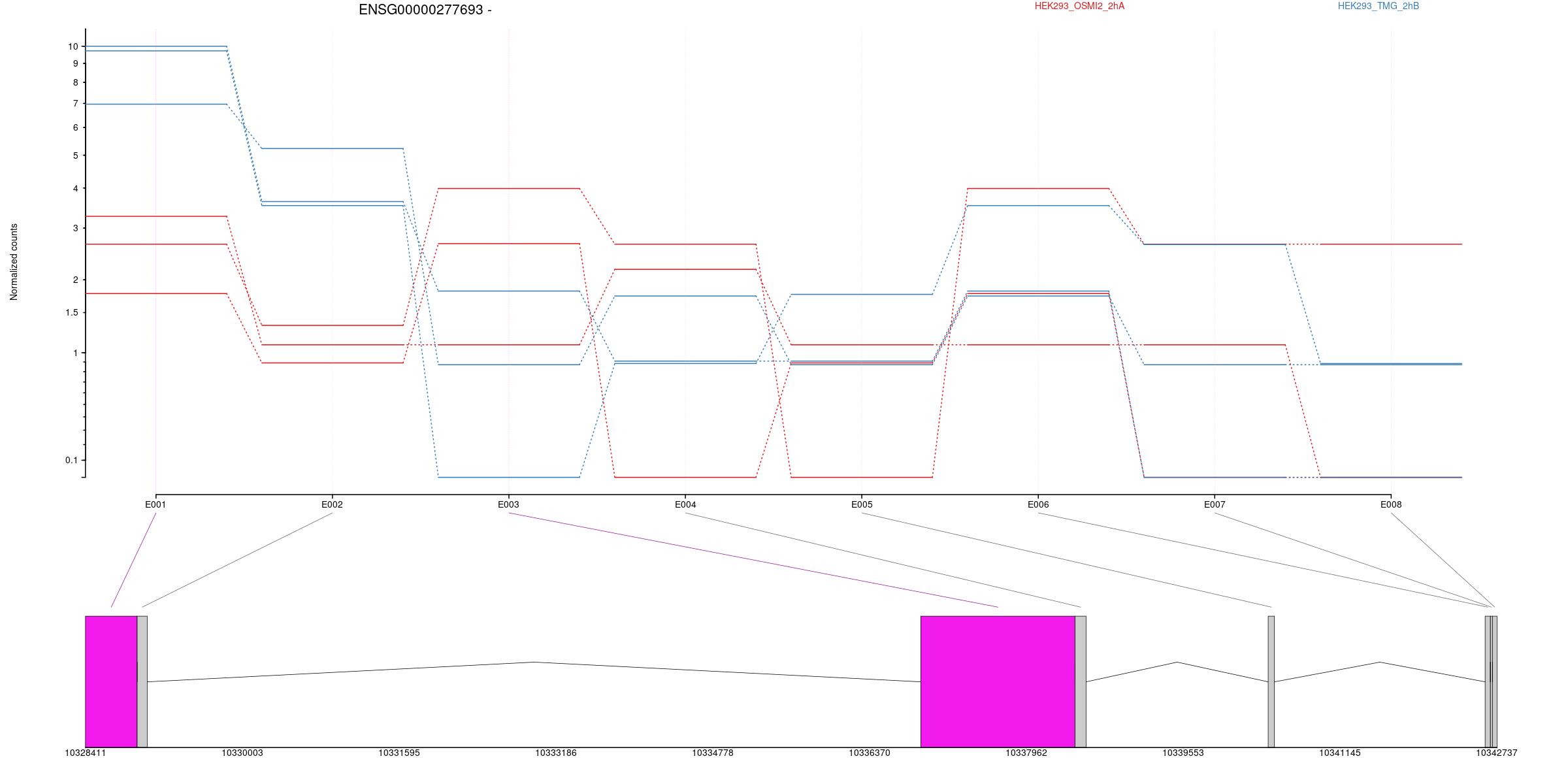Viewport: 1568px width, 784px height.
Task: Click the genomic coordinate 10333186
Action: coord(556,753)
